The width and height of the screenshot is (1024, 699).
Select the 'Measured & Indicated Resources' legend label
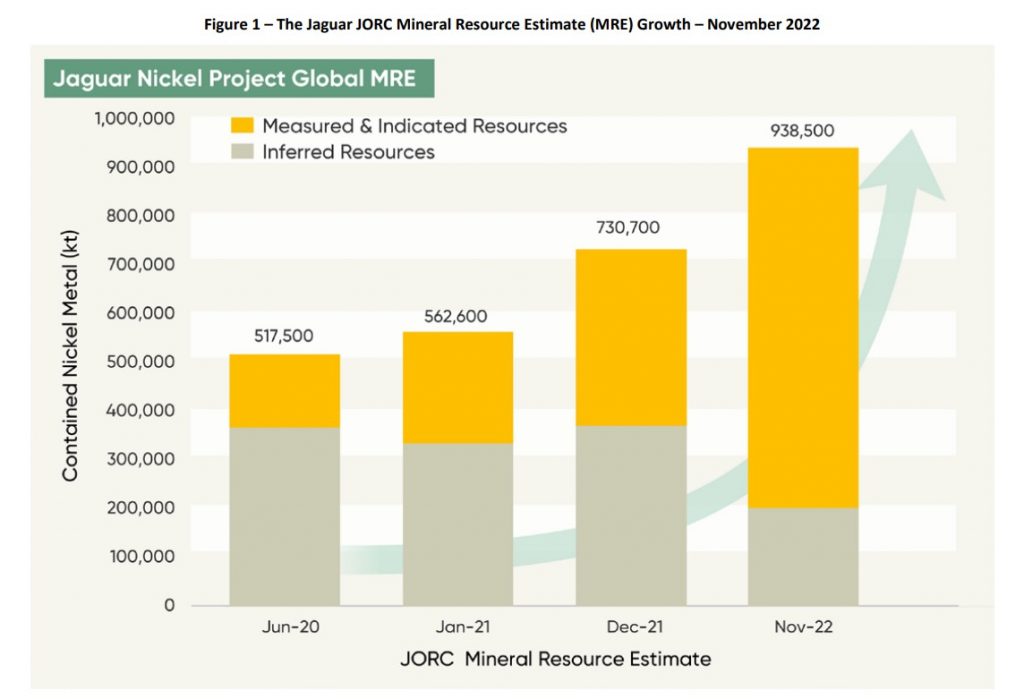tap(415, 126)
